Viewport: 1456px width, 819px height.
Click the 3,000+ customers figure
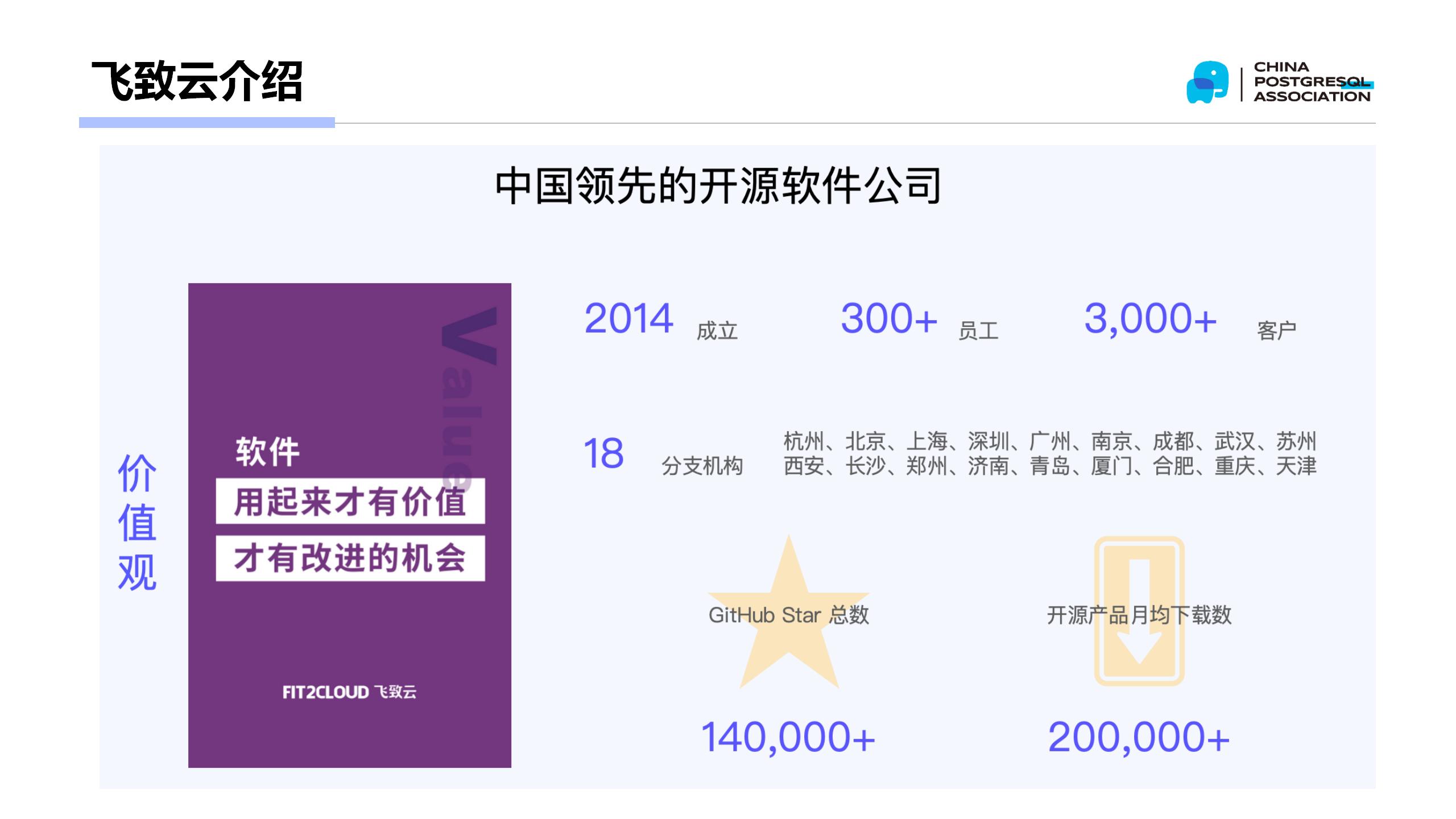[x=1149, y=318]
